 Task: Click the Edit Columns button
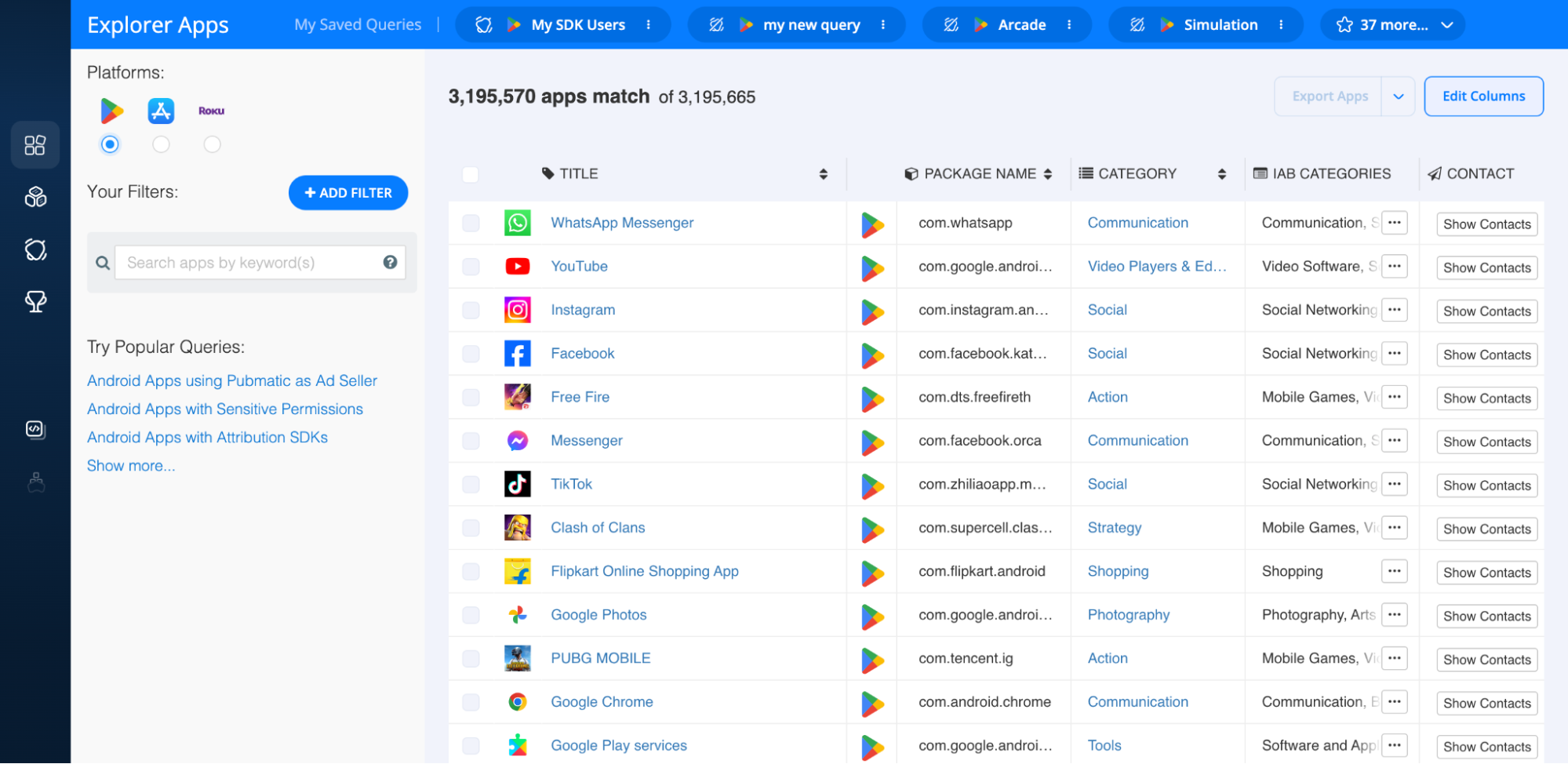coord(1484,96)
